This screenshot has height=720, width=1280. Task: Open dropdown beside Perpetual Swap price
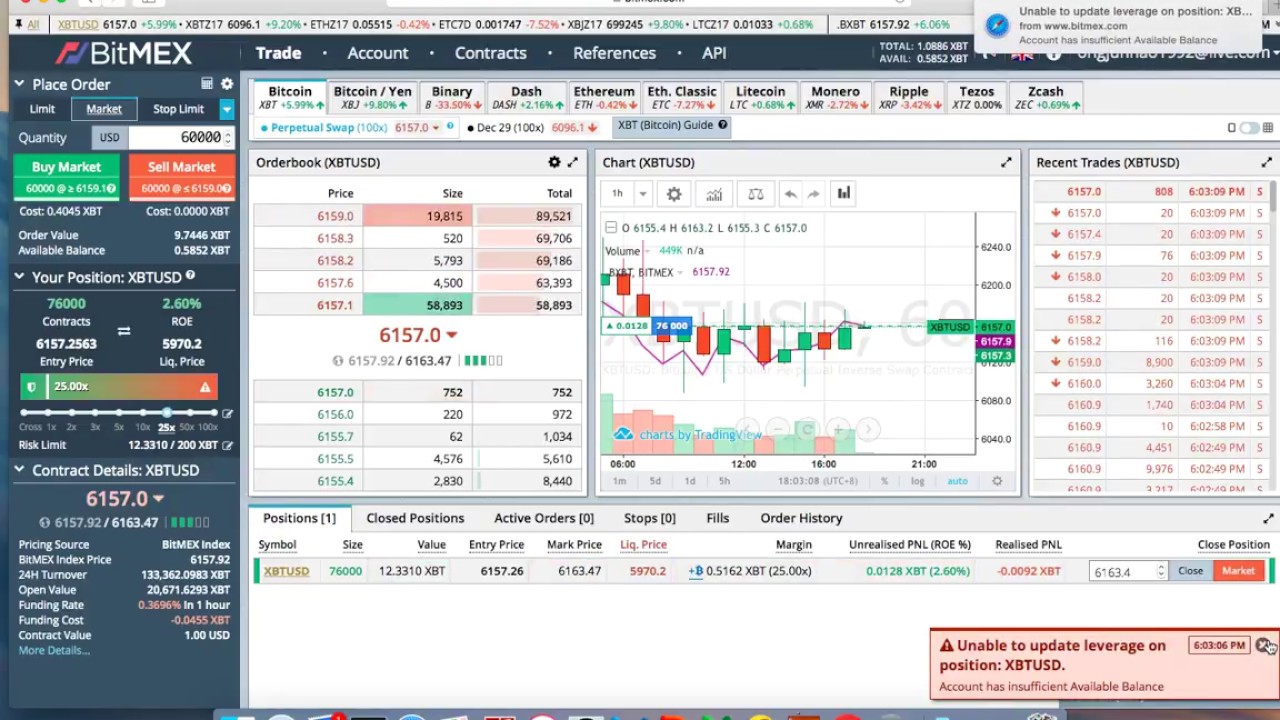pos(436,127)
